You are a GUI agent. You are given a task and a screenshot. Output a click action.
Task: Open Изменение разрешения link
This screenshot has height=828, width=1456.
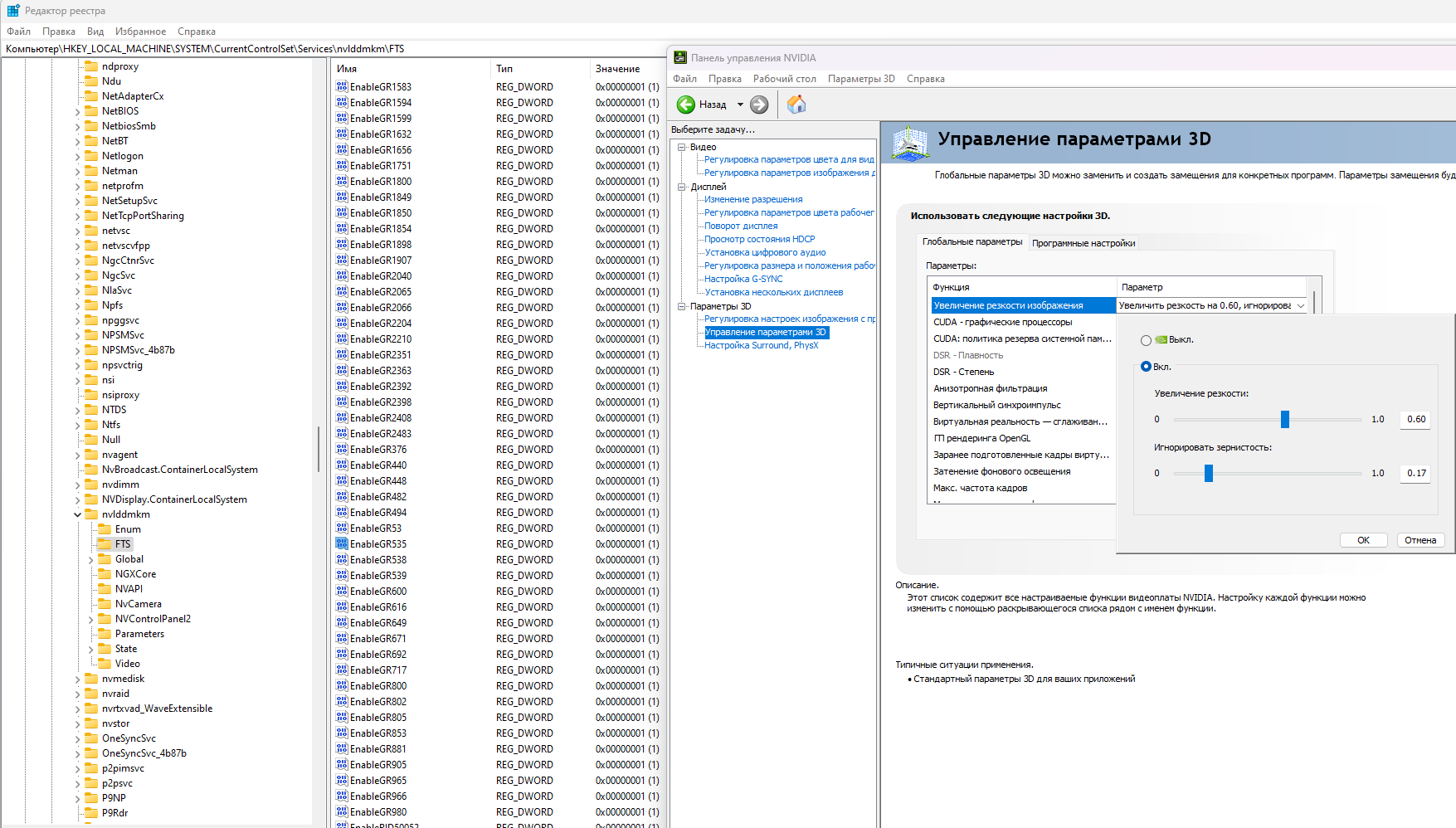(753, 199)
